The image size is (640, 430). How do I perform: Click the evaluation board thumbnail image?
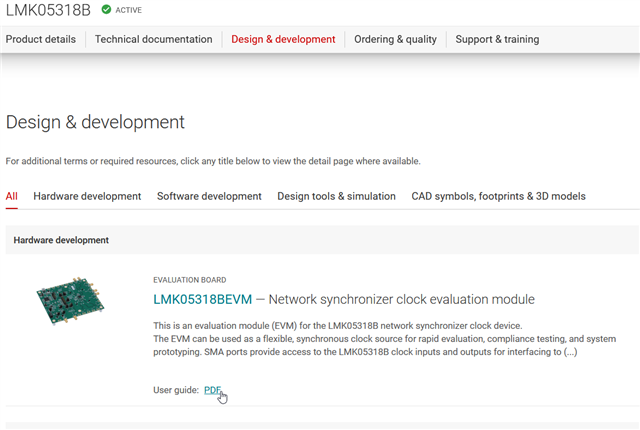click(70, 301)
